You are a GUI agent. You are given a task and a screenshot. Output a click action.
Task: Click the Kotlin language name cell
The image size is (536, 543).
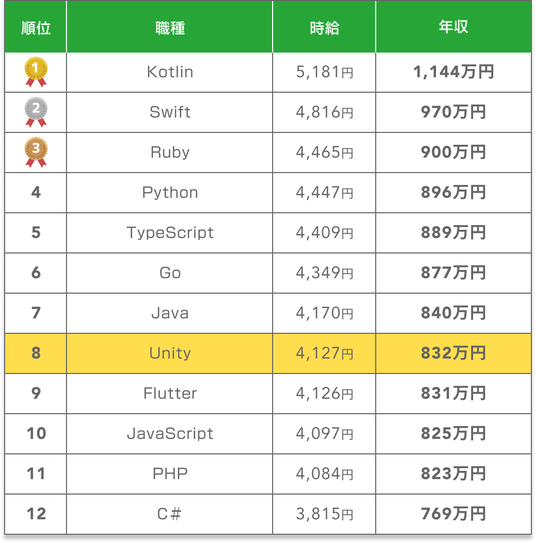tap(169, 72)
